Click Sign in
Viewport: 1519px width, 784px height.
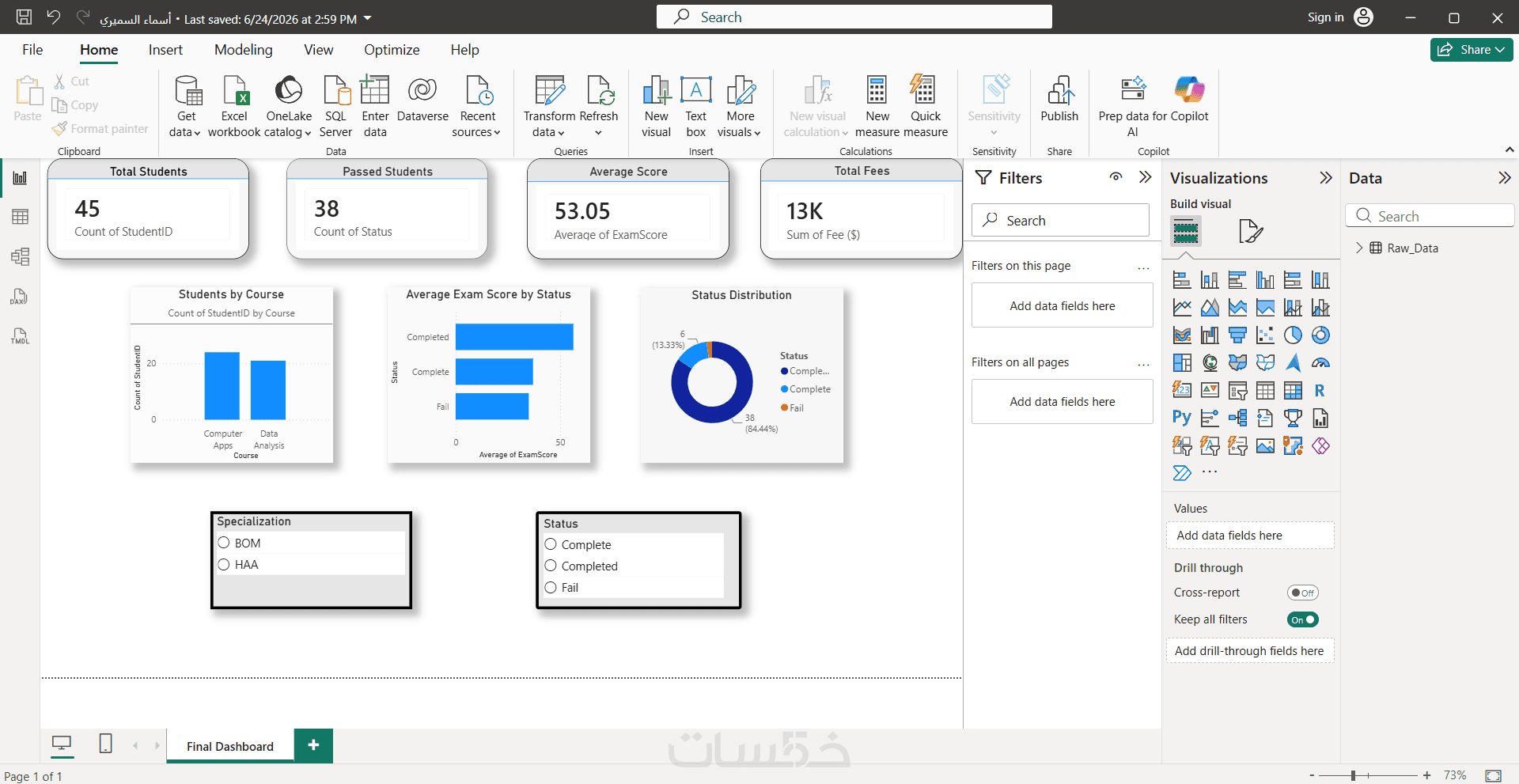tap(1325, 17)
